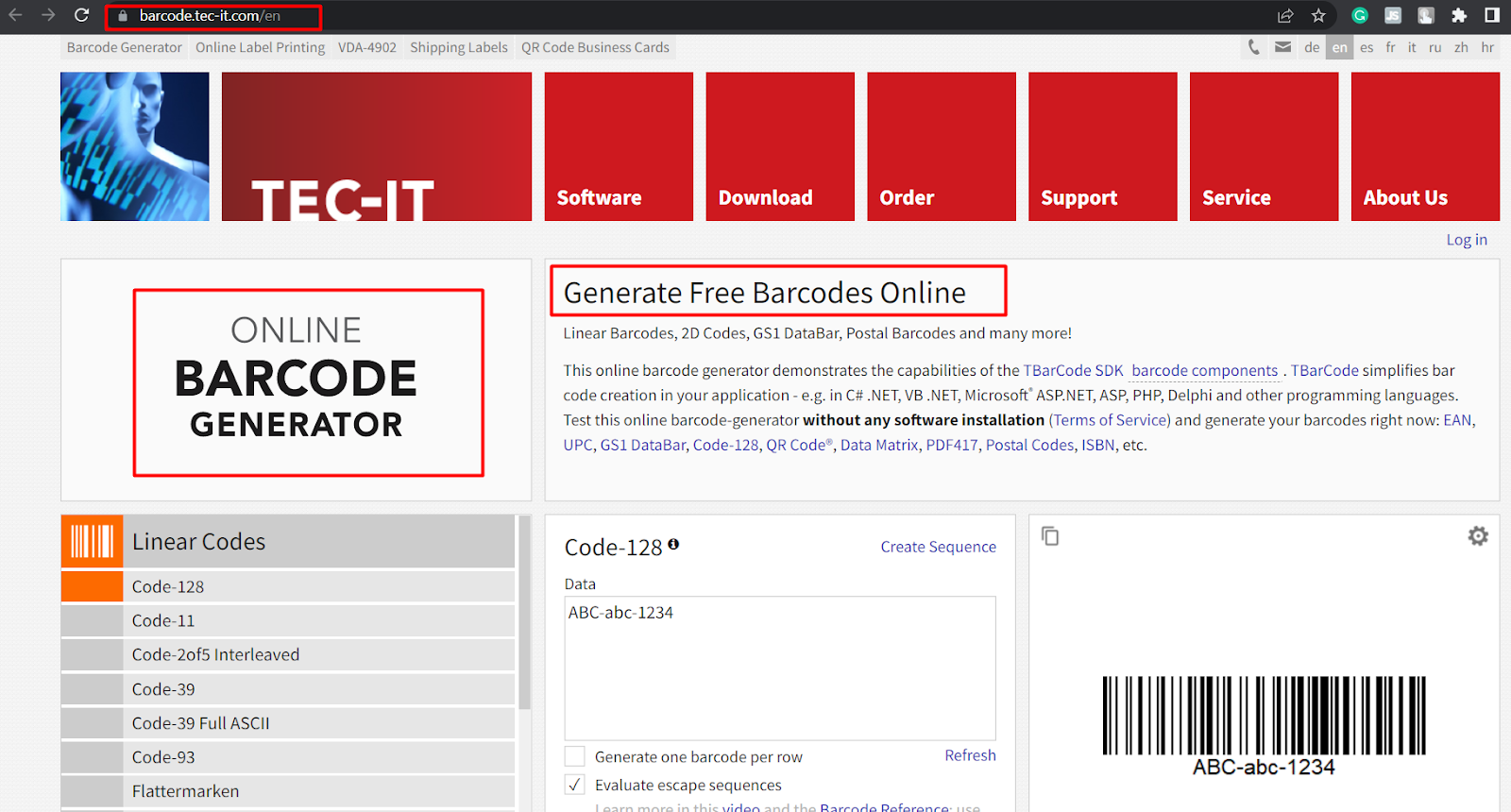Click the TEC-IT logo banner
1511x812 pixels.
point(377,146)
